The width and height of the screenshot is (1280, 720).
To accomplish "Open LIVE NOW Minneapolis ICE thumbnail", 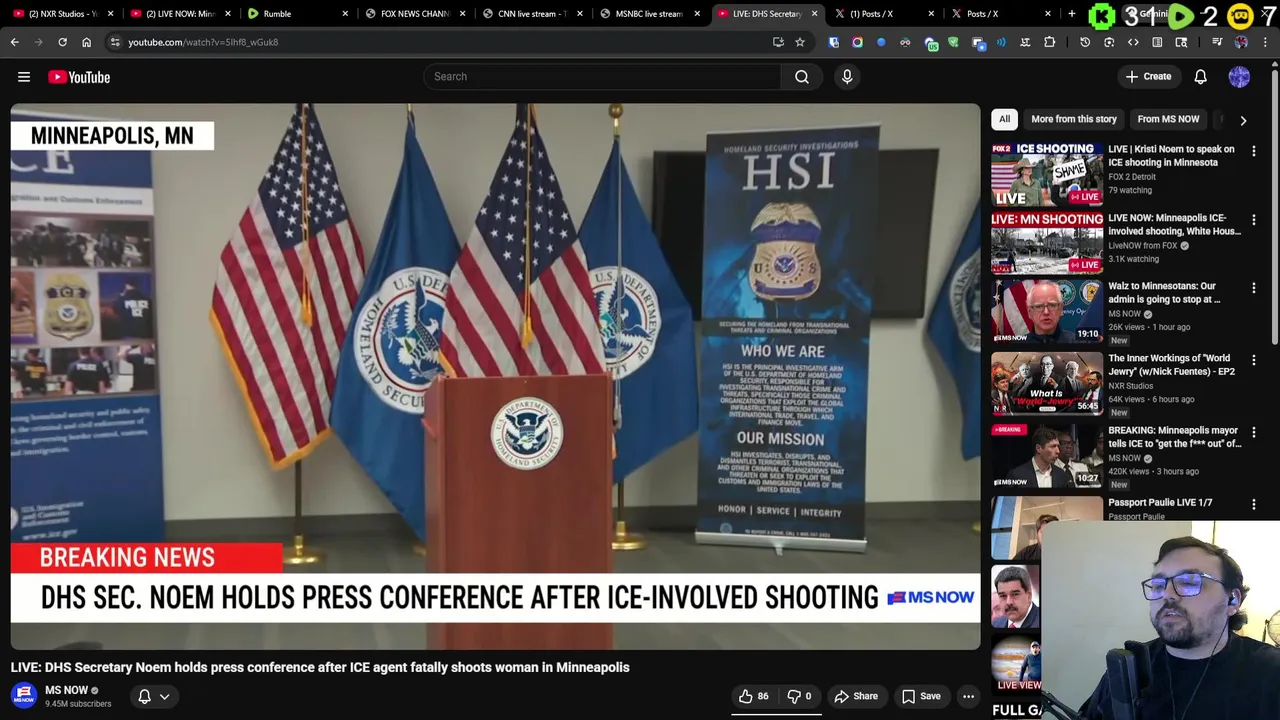I will [x=1047, y=243].
